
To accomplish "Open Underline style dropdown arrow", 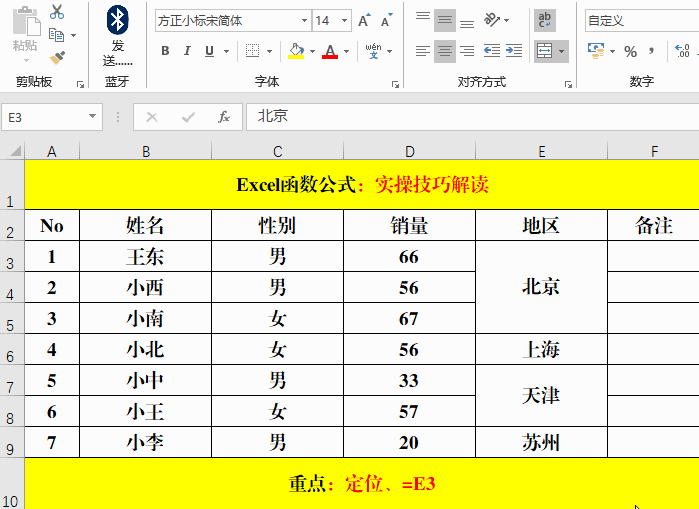I will pos(226,51).
